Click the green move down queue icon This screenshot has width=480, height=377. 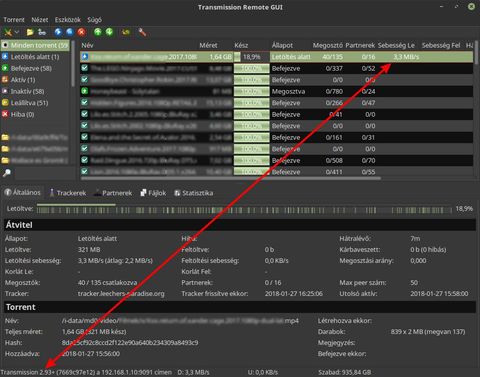[x=109, y=32]
